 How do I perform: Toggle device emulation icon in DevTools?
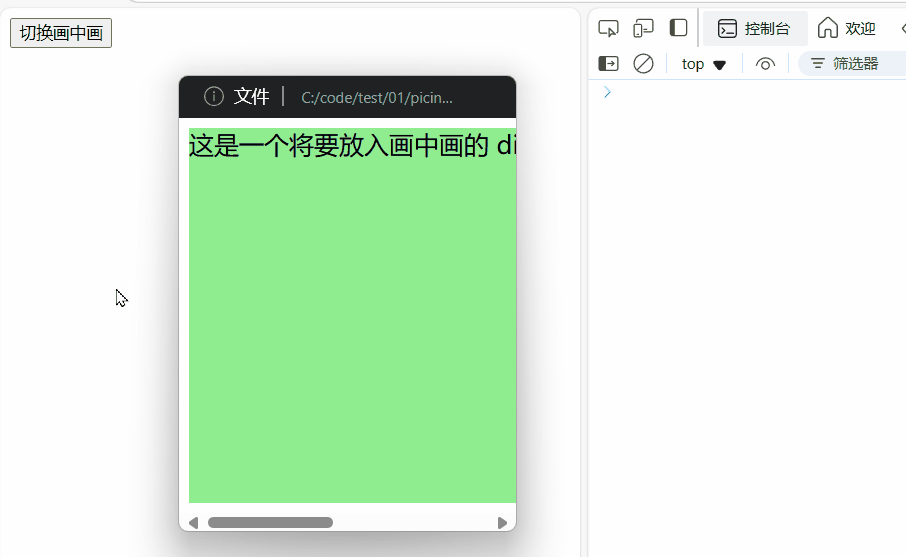click(643, 28)
